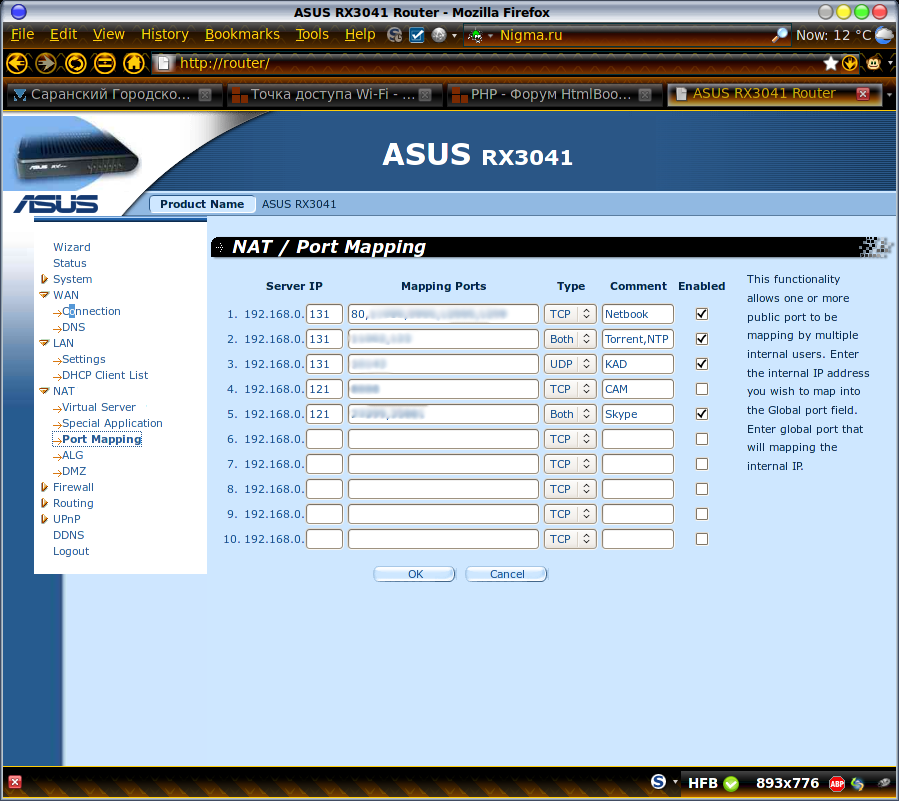Bookmark this page with the star icon
The height and width of the screenshot is (801, 899).
click(830, 63)
